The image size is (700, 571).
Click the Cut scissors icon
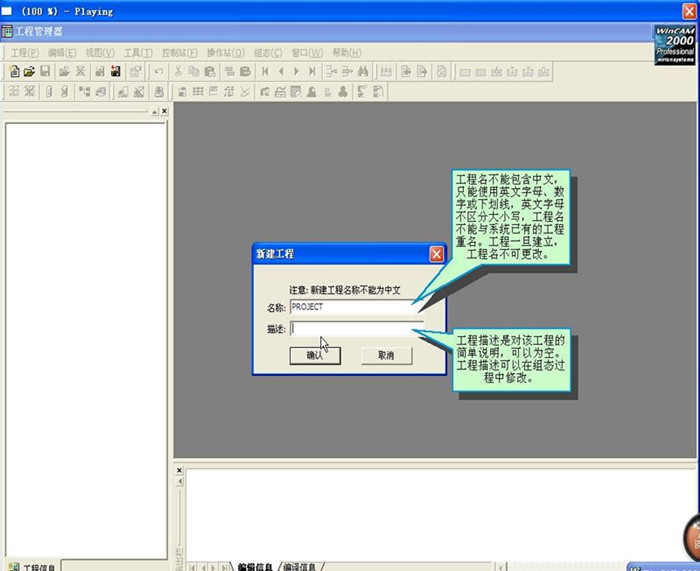178,71
